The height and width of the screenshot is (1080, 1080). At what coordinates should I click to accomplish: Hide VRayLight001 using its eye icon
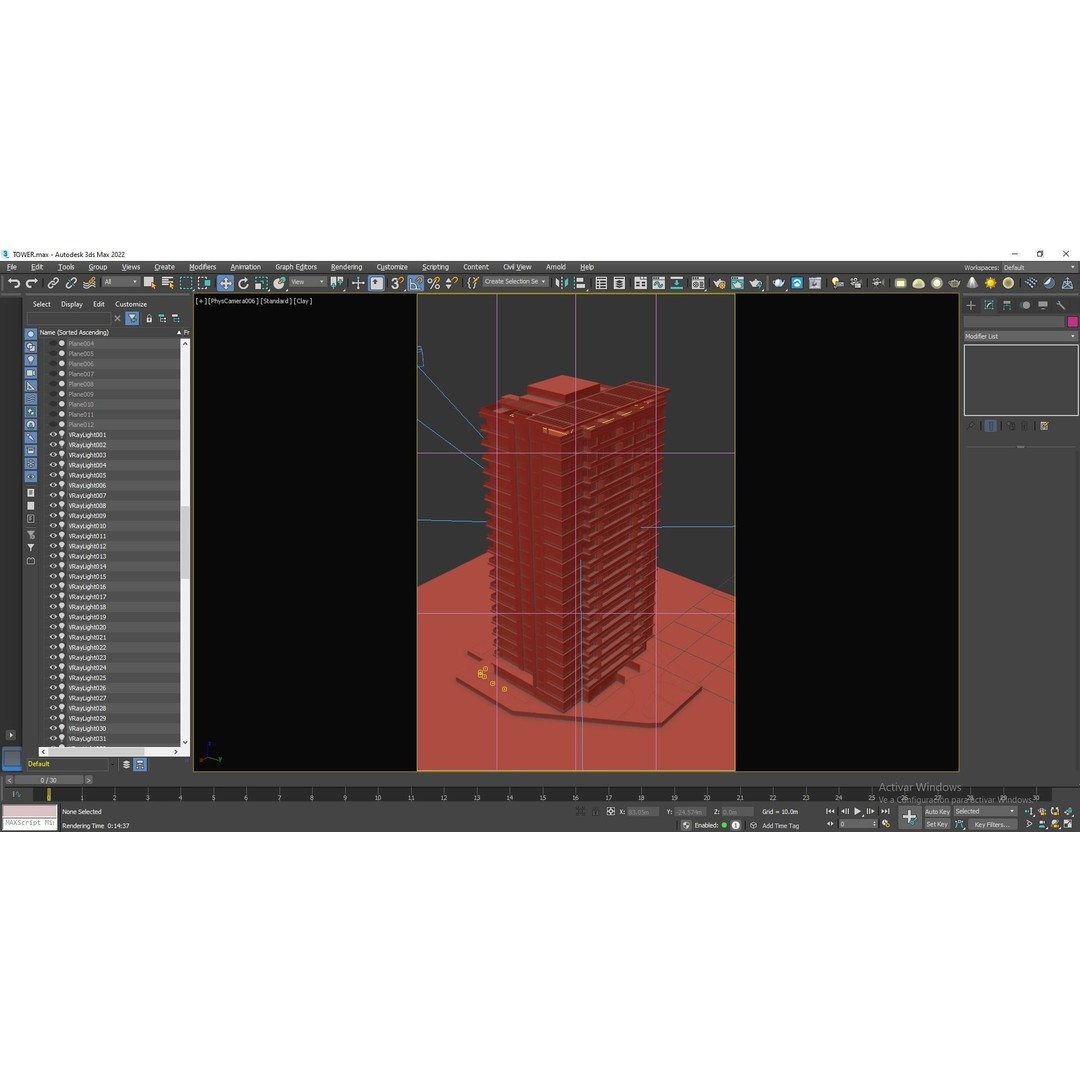tap(53, 435)
